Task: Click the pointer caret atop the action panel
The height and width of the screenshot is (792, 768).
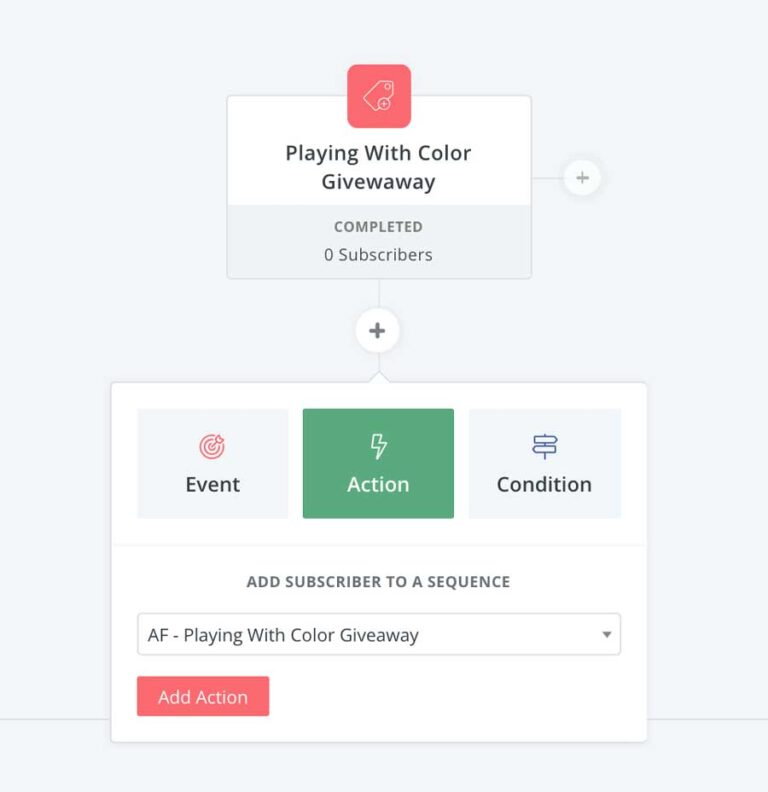Action: (378, 378)
